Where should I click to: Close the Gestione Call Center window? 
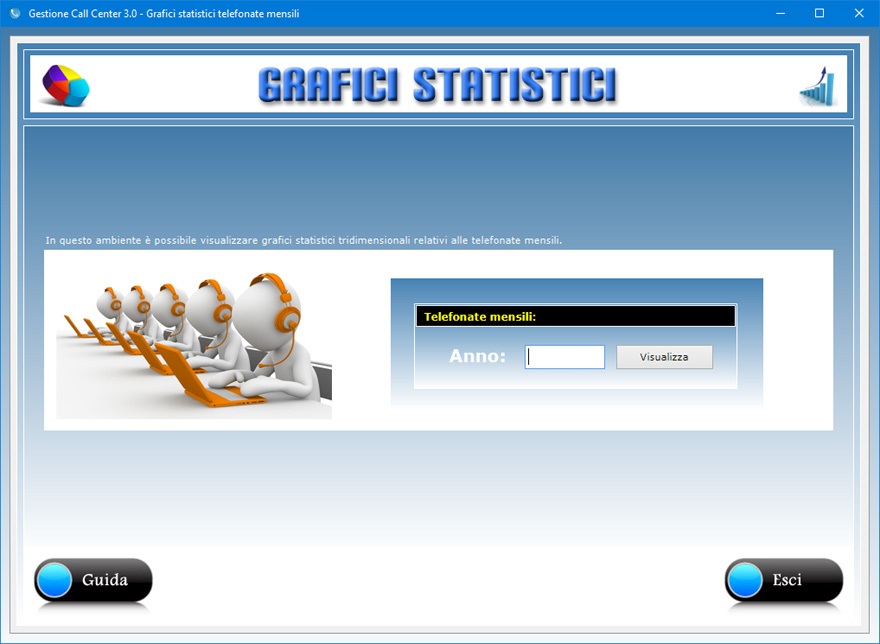coord(859,13)
